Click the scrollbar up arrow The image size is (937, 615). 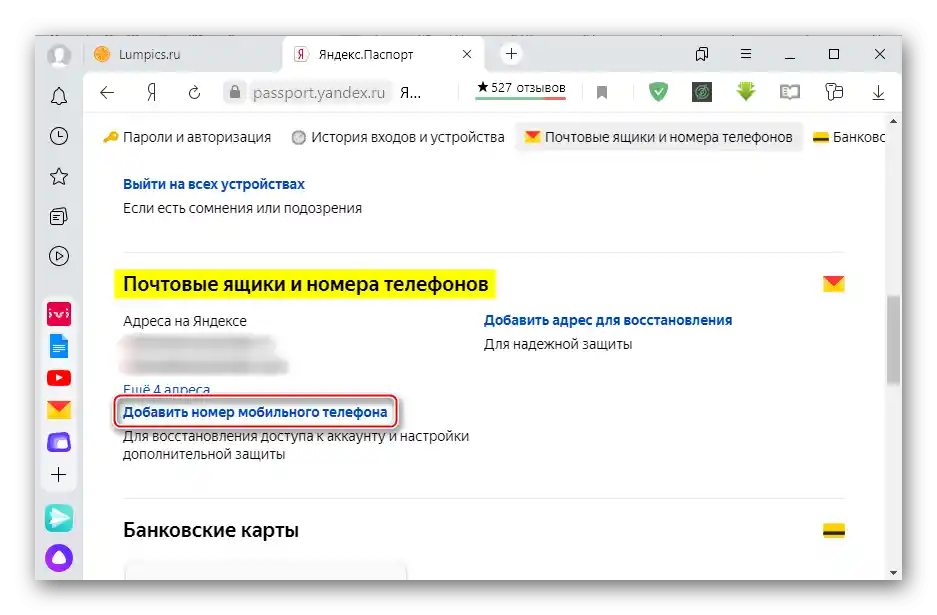pos(893,121)
